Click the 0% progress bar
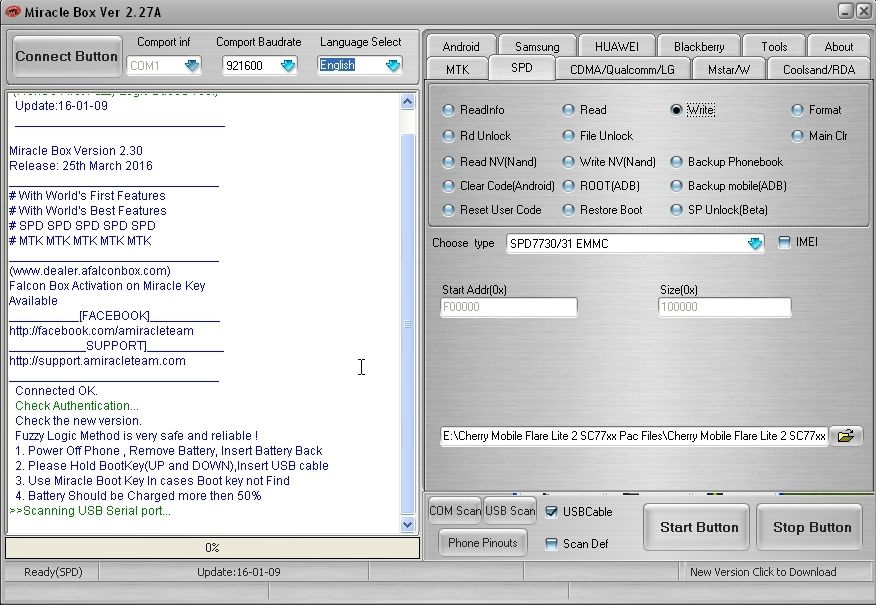876x605 pixels. pos(212,547)
